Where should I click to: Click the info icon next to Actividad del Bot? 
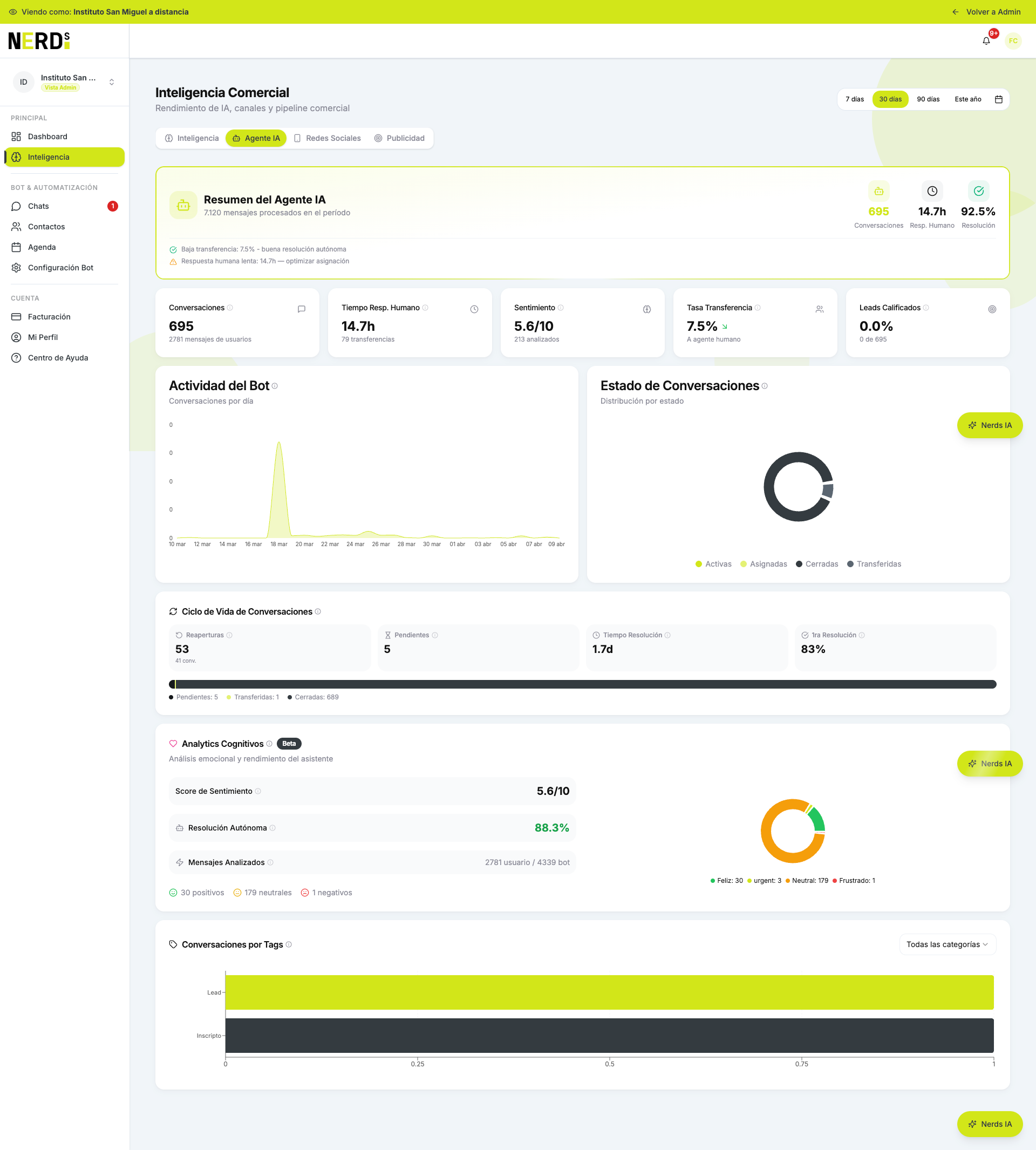click(275, 386)
